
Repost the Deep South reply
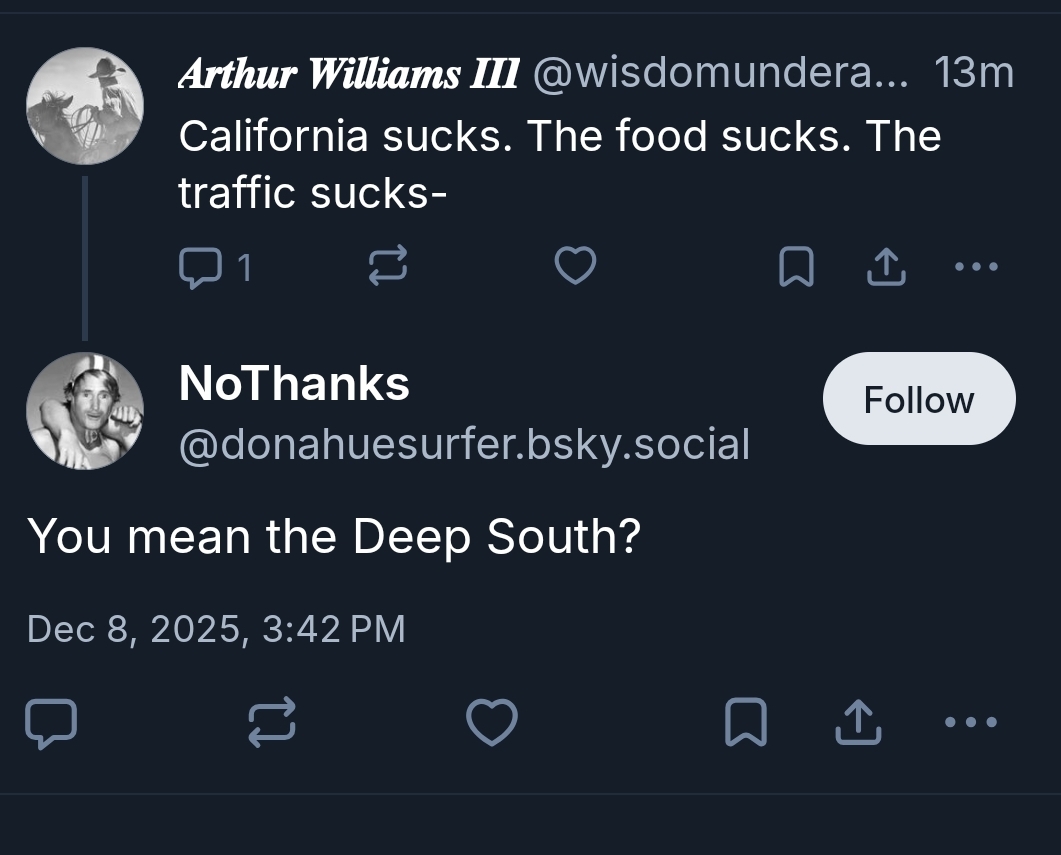pyautogui.click(x=272, y=723)
